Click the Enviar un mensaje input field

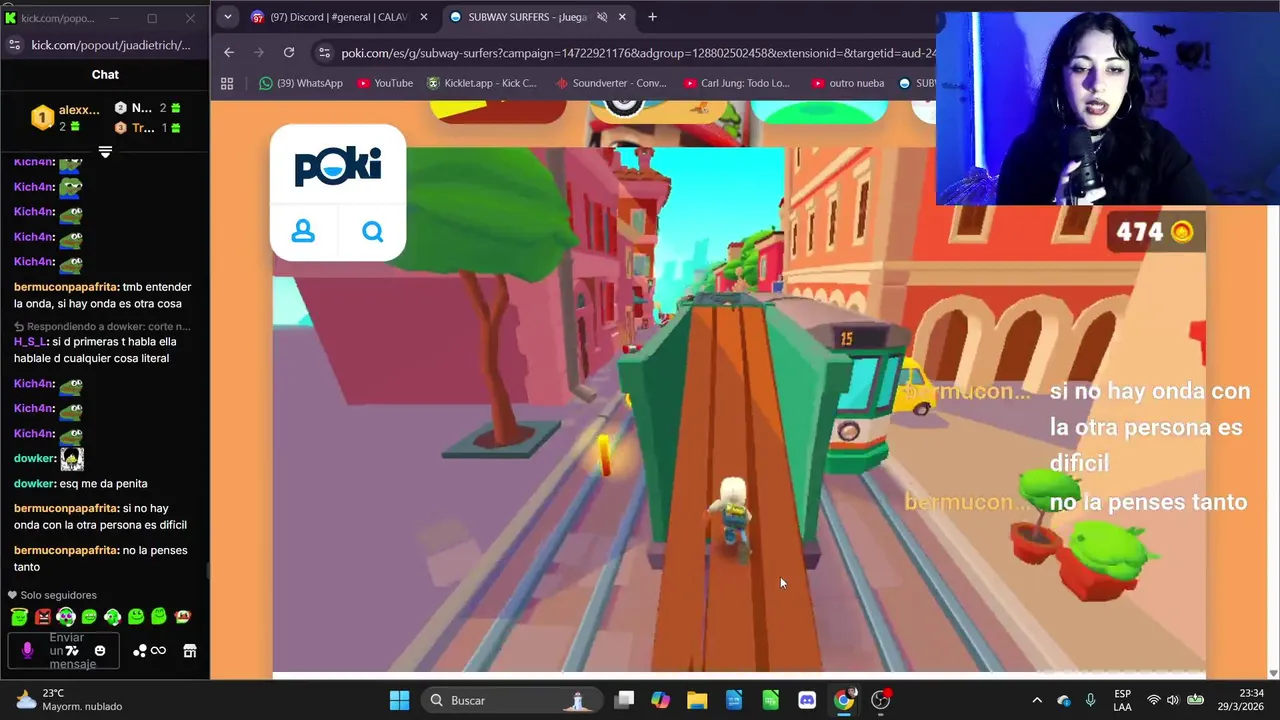click(x=66, y=651)
